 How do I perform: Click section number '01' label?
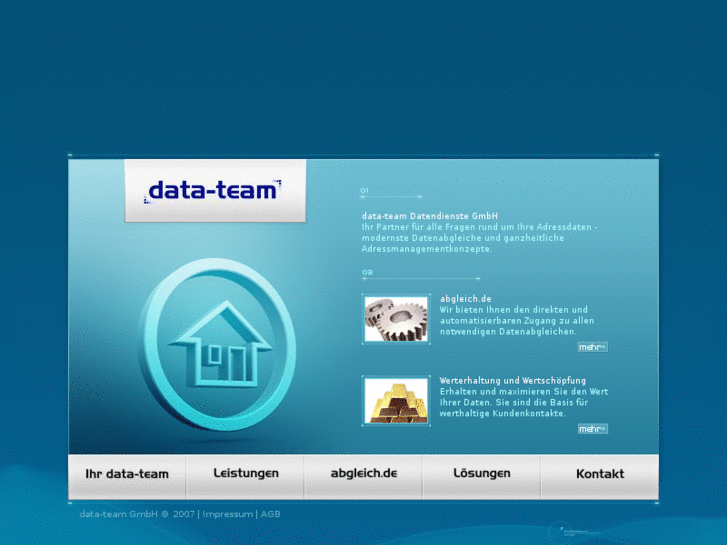point(364,190)
